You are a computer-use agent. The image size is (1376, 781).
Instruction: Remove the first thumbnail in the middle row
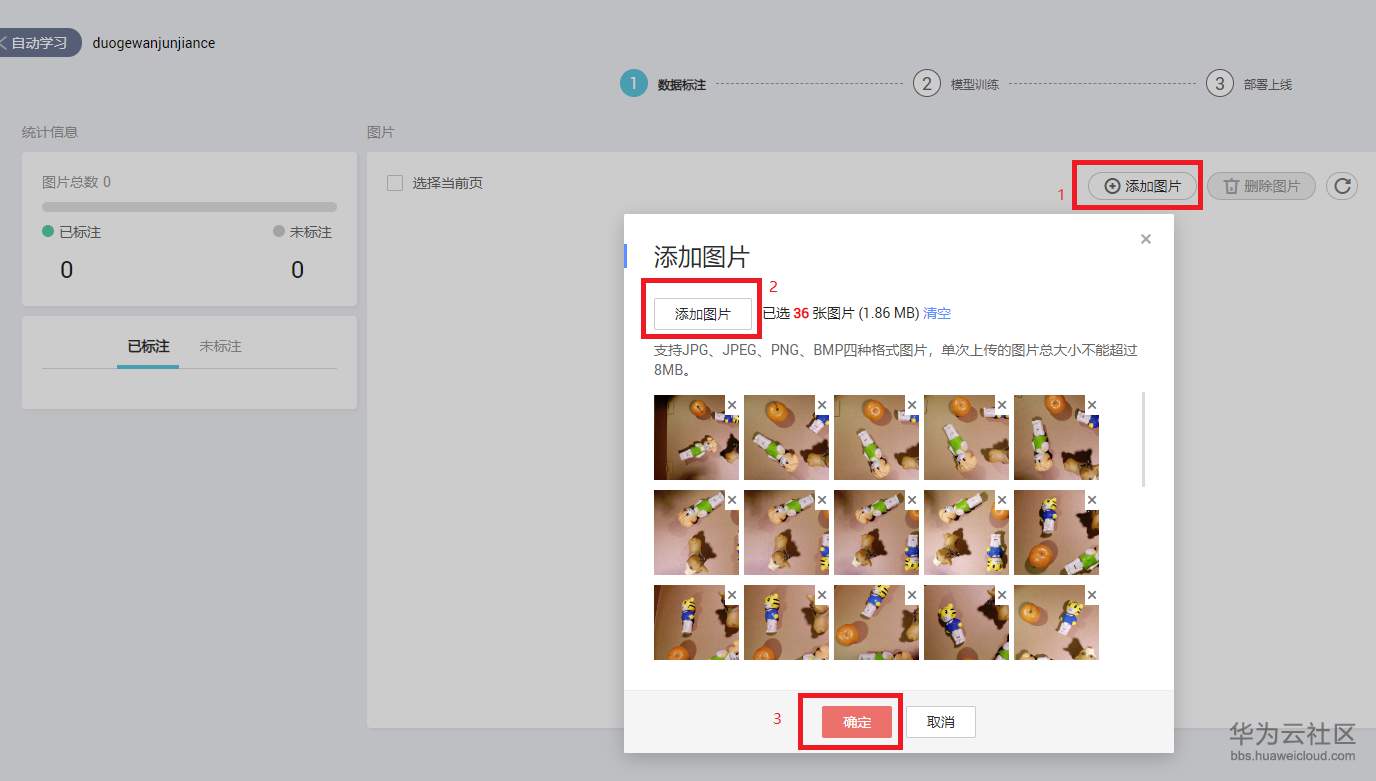732,499
